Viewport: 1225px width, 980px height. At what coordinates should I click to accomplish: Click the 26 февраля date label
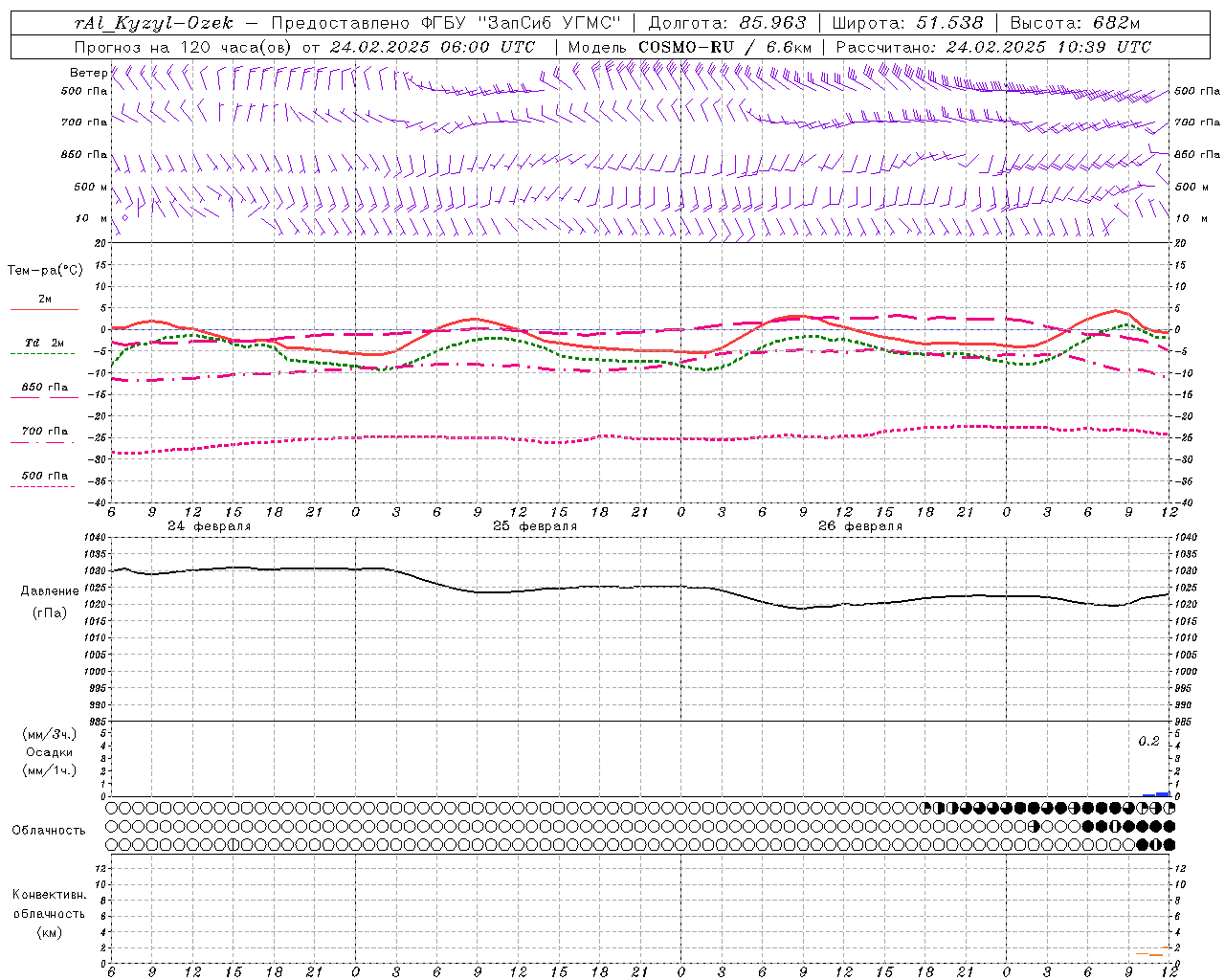[x=860, y=526]
